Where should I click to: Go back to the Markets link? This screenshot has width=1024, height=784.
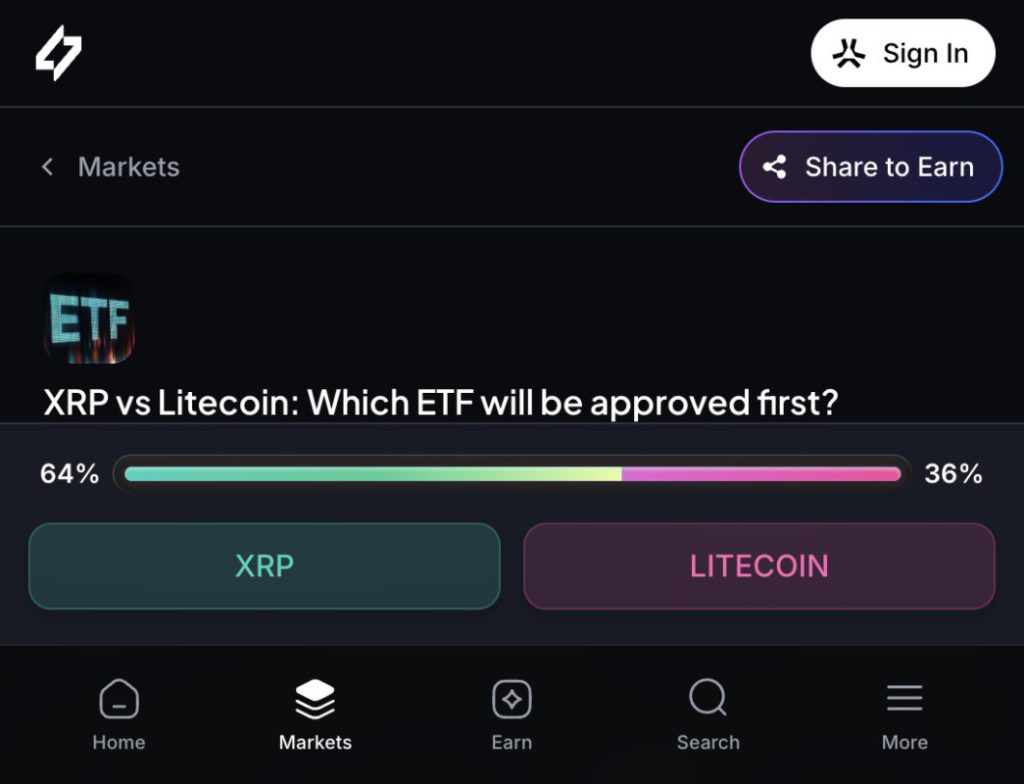click(128, 167)
